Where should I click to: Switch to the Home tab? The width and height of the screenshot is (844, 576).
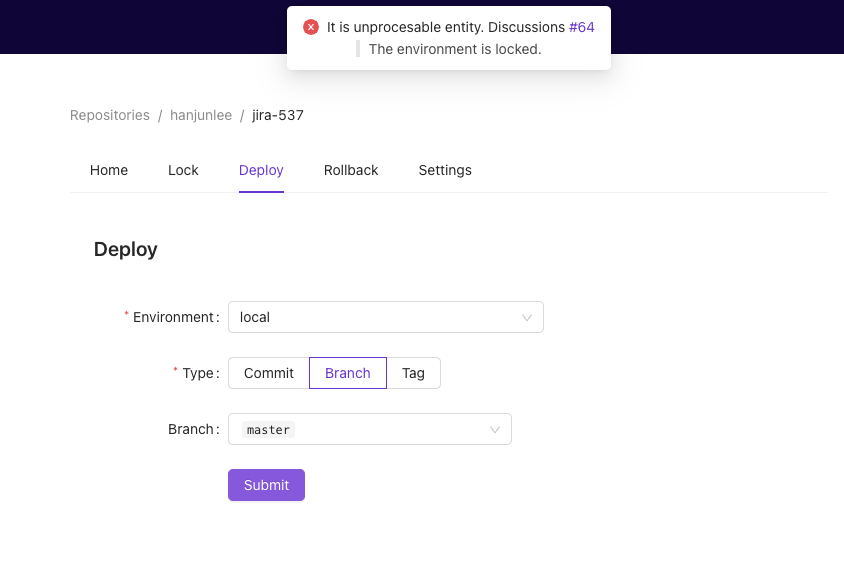click(x=109, y=170)
